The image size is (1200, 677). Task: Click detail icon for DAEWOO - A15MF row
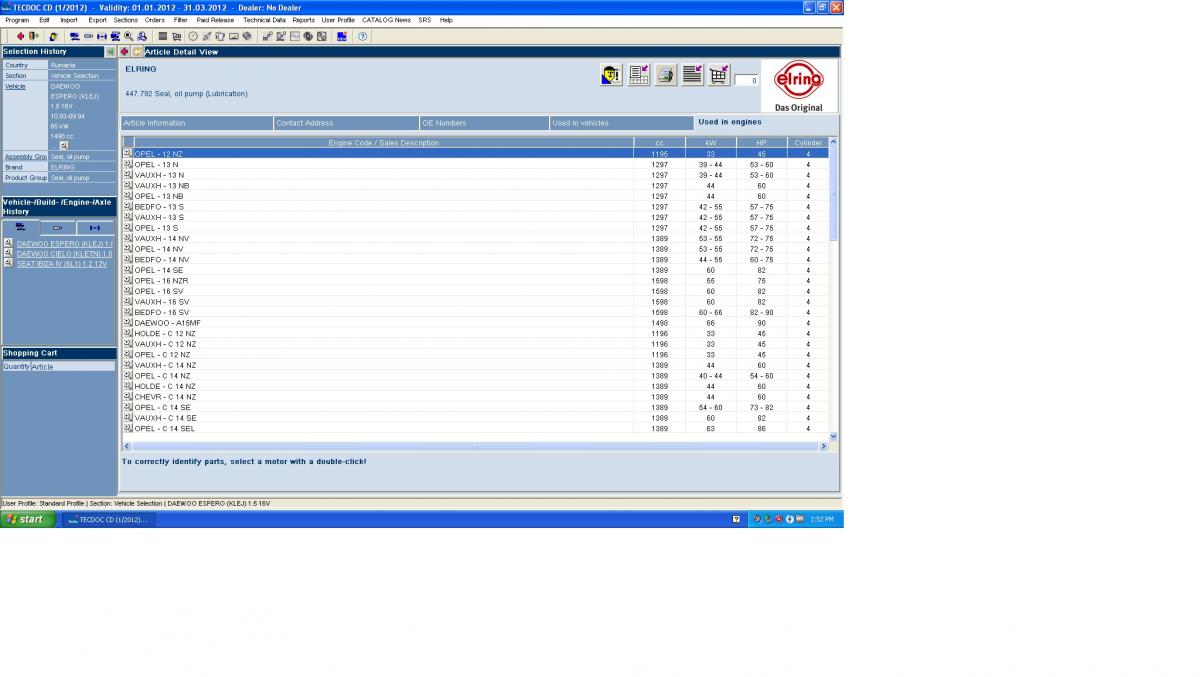click(x=128, y=323)
